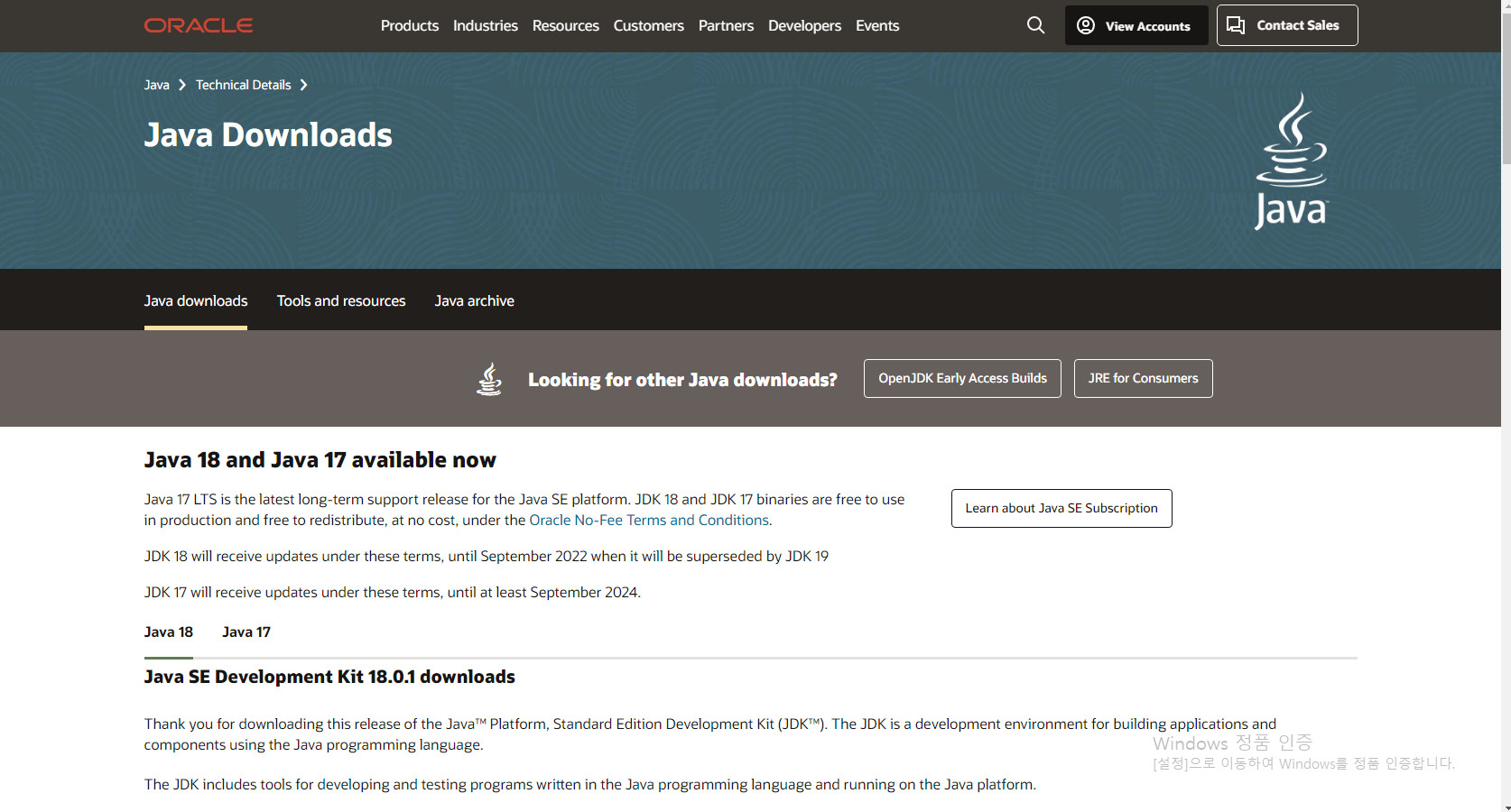Click 'Looking for other Java downloads?' text
The width and height of the screenshot is (1511, 812).
(682, 380)
